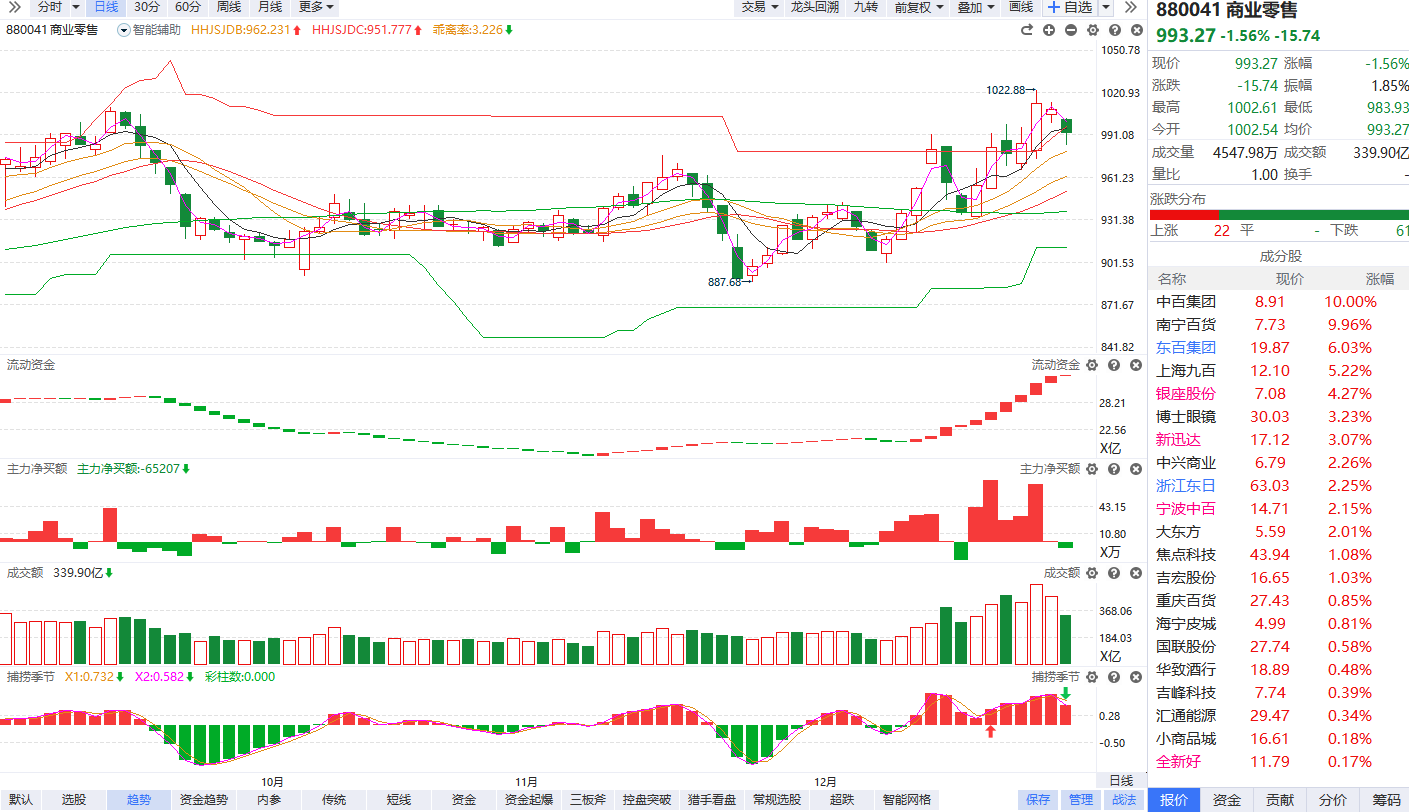This screenshot has width=1409, height=812.
Task: Click the curved arrow icon above the chart
Action: click(x=1027, y=30)
